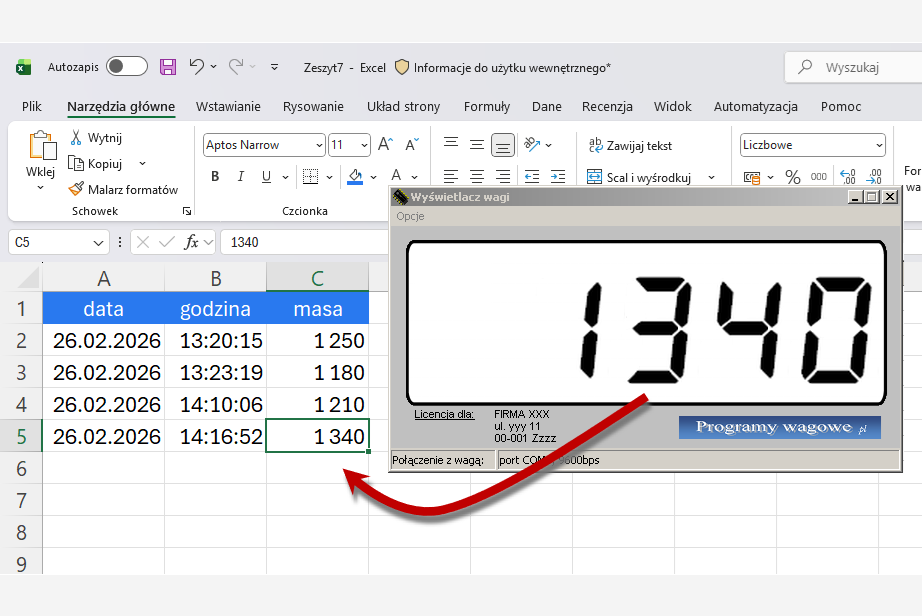The width and height of the screenshot is (922, 616).
Task: Click the Wytnij scissors icon
Action: pos(76,138)
